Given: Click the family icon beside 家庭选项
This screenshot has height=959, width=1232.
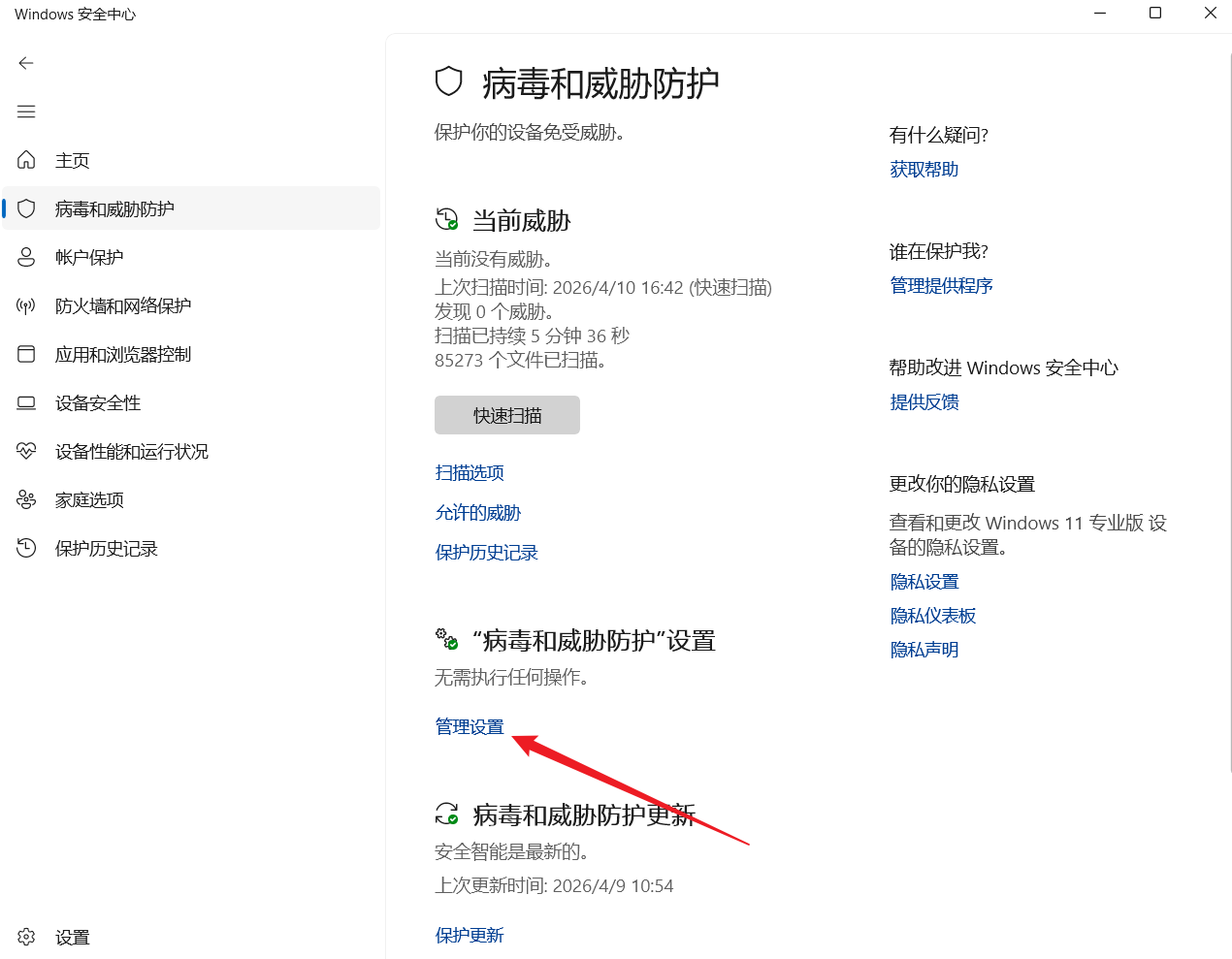Looking at the screenshot, I should [26, 499].
